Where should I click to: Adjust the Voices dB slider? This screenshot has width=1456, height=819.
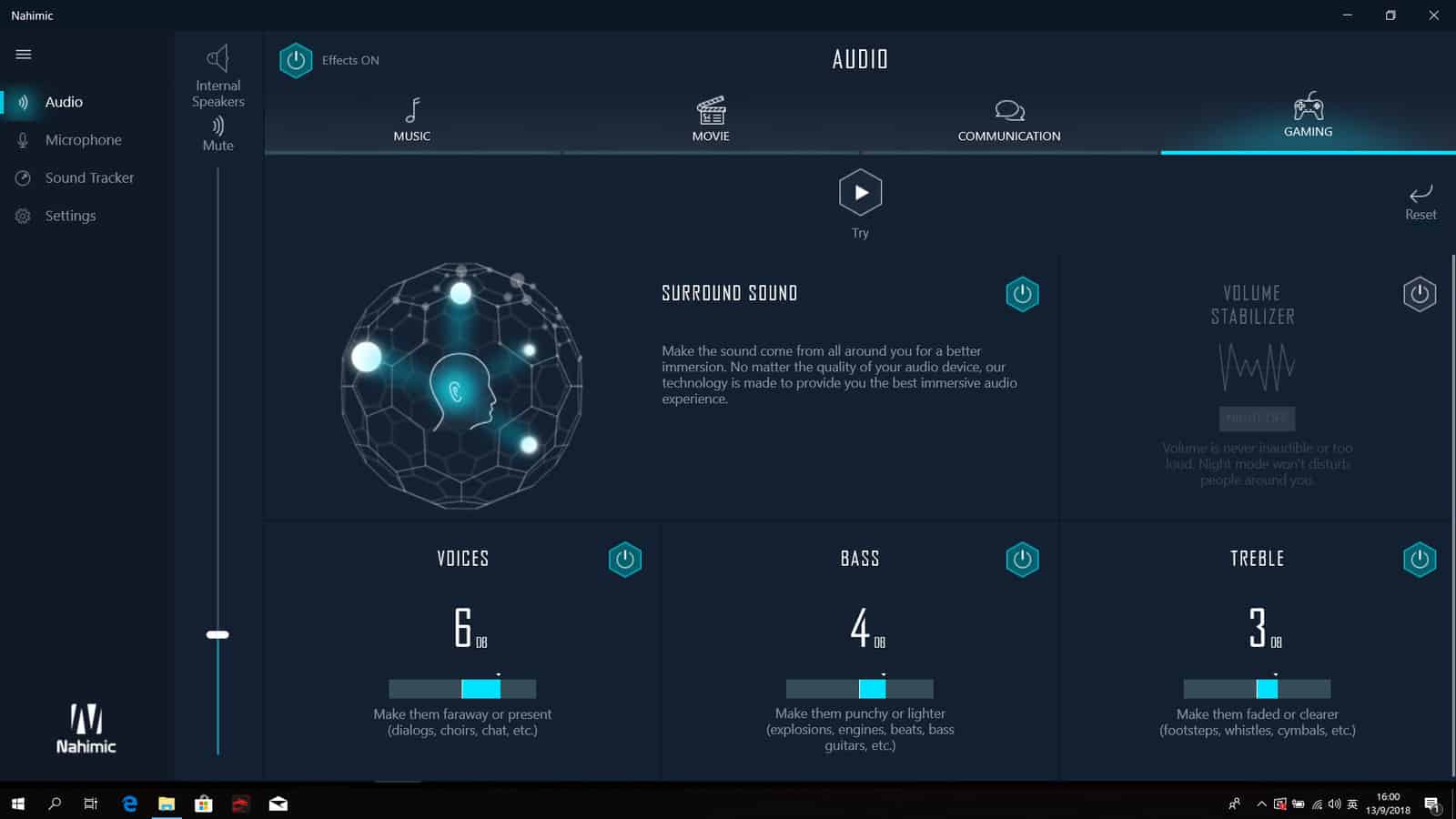462,689
